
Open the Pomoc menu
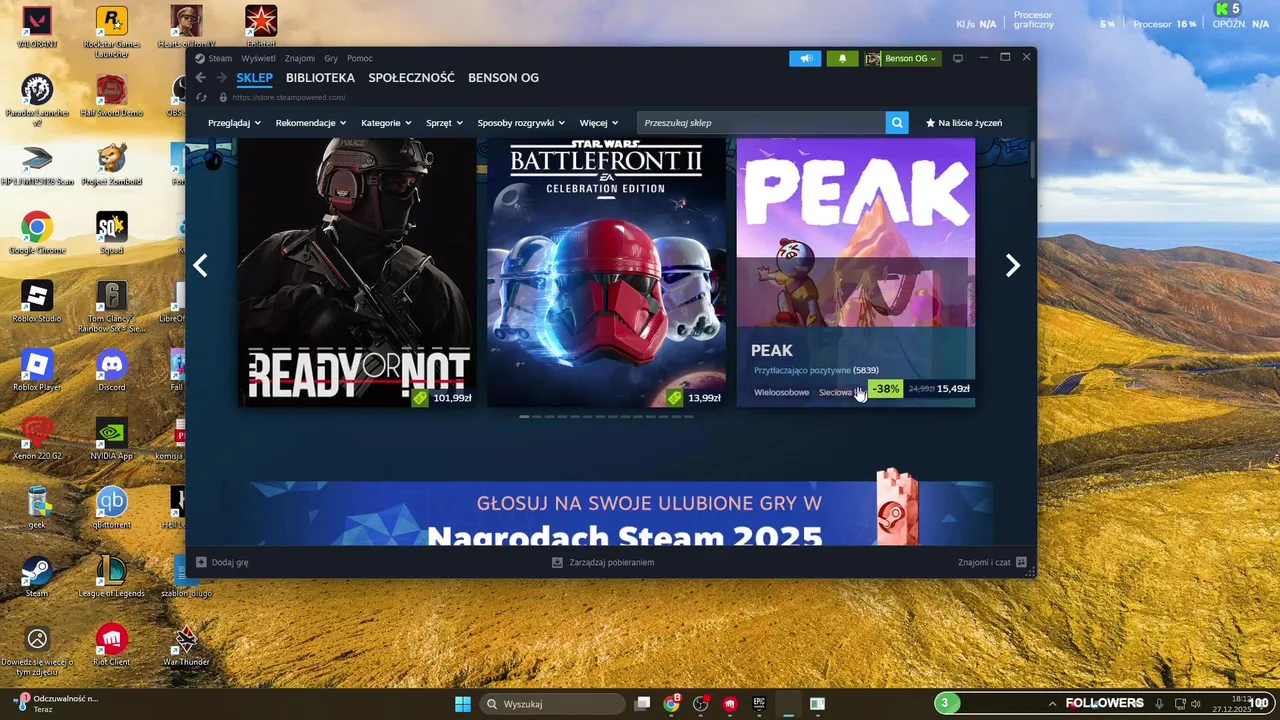[360, 58]
